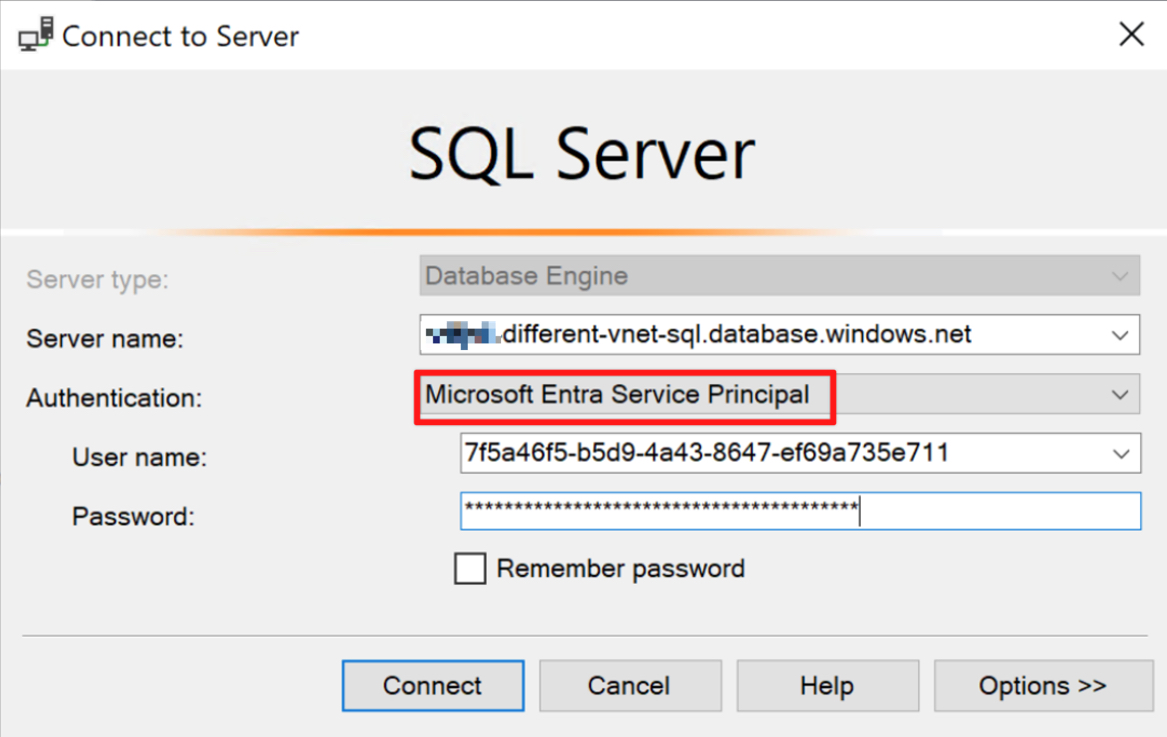This screenshot has width=1167, height=737.
Task: Expand the Options >> button
Action: 1043,685
